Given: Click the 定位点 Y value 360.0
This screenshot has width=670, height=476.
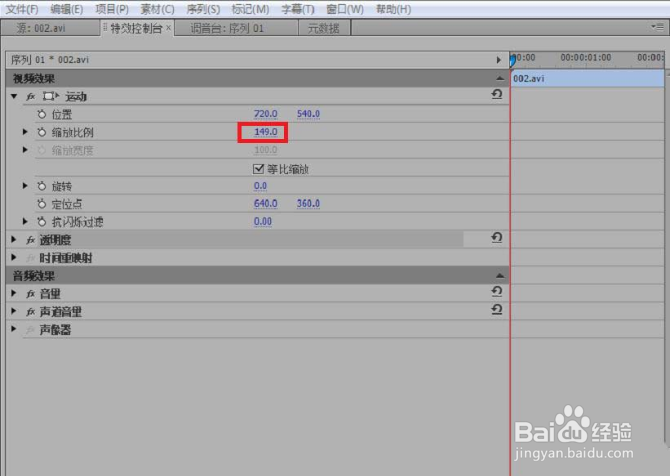Looking at the screenshot, I should (309, 204).
